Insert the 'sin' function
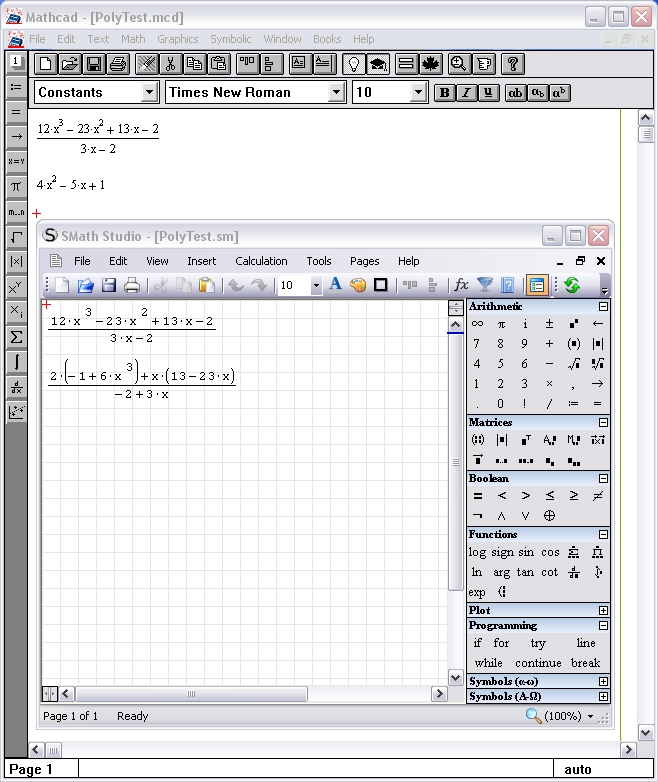The width and height of the screenshot is (658, 782). click(526, 552)
